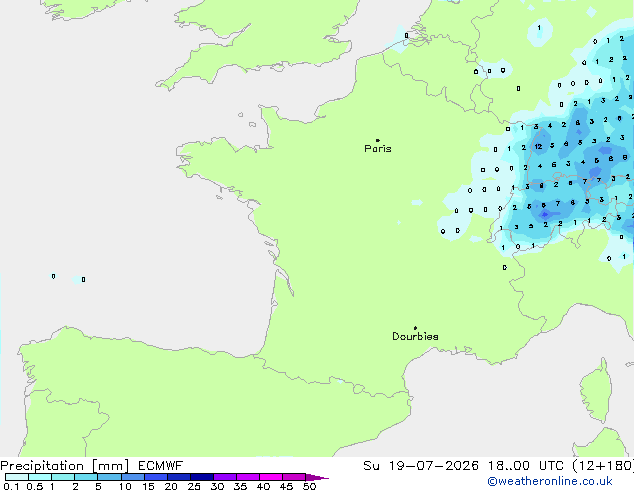Select the 40–45 mm magenta legend box
Image resolution: width=634 pixels, height=490 pixels.
click(x=271, y=477)
